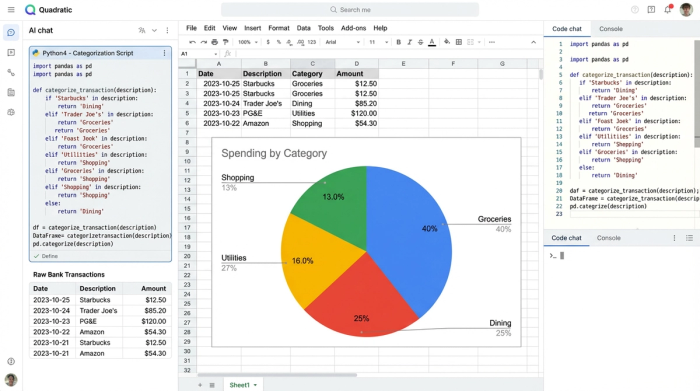The height and width of the screenshot is (391, 700).
Task: Click the Search me field
Action: click(x=350, y=9)
